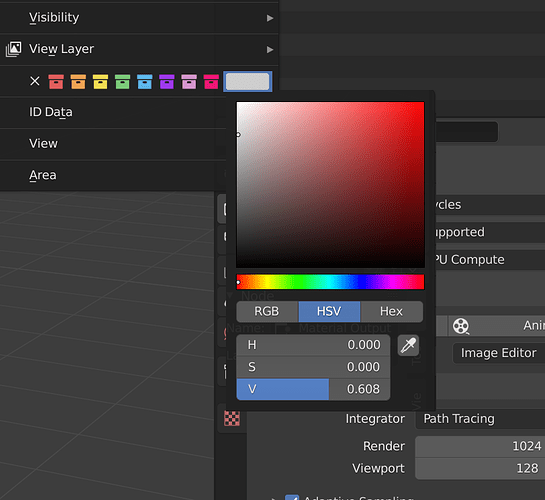Viewport: 545px width, 500px height.
Task: Click the eyedropper color sampler
Action: (x=408, y=345)
